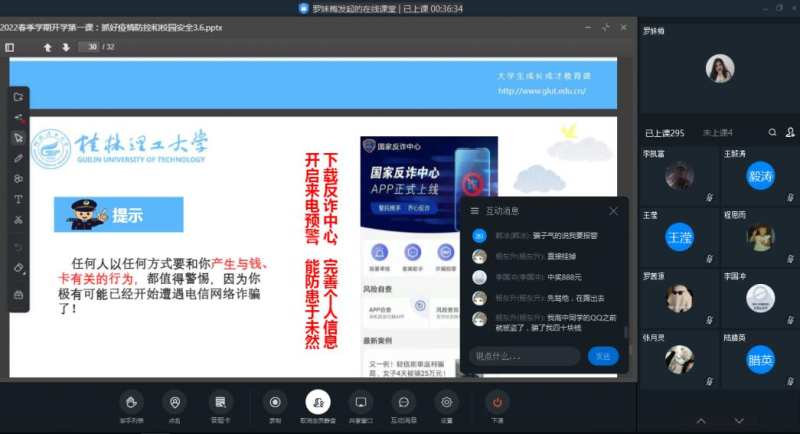Collapse participant list with the up chevron
Image resolution: width=800 pixels, height=434 pixels.
[699, 420]
